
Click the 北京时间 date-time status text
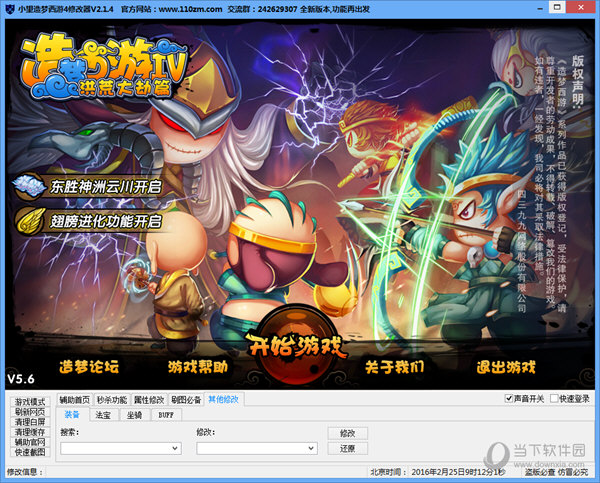pos(437,472)
